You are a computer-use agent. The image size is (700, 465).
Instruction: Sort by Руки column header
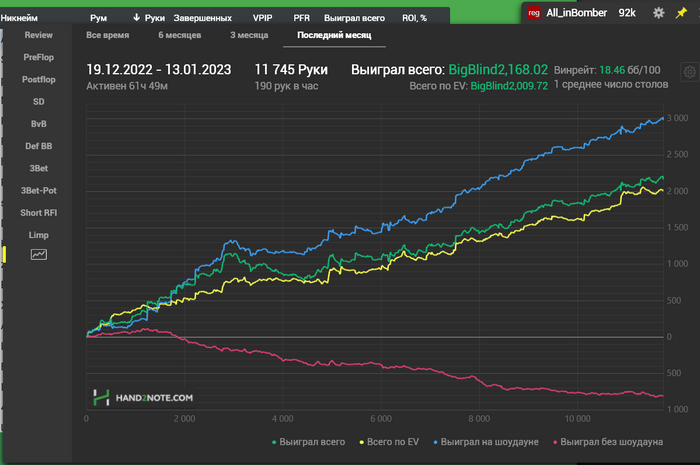[154, 18]
